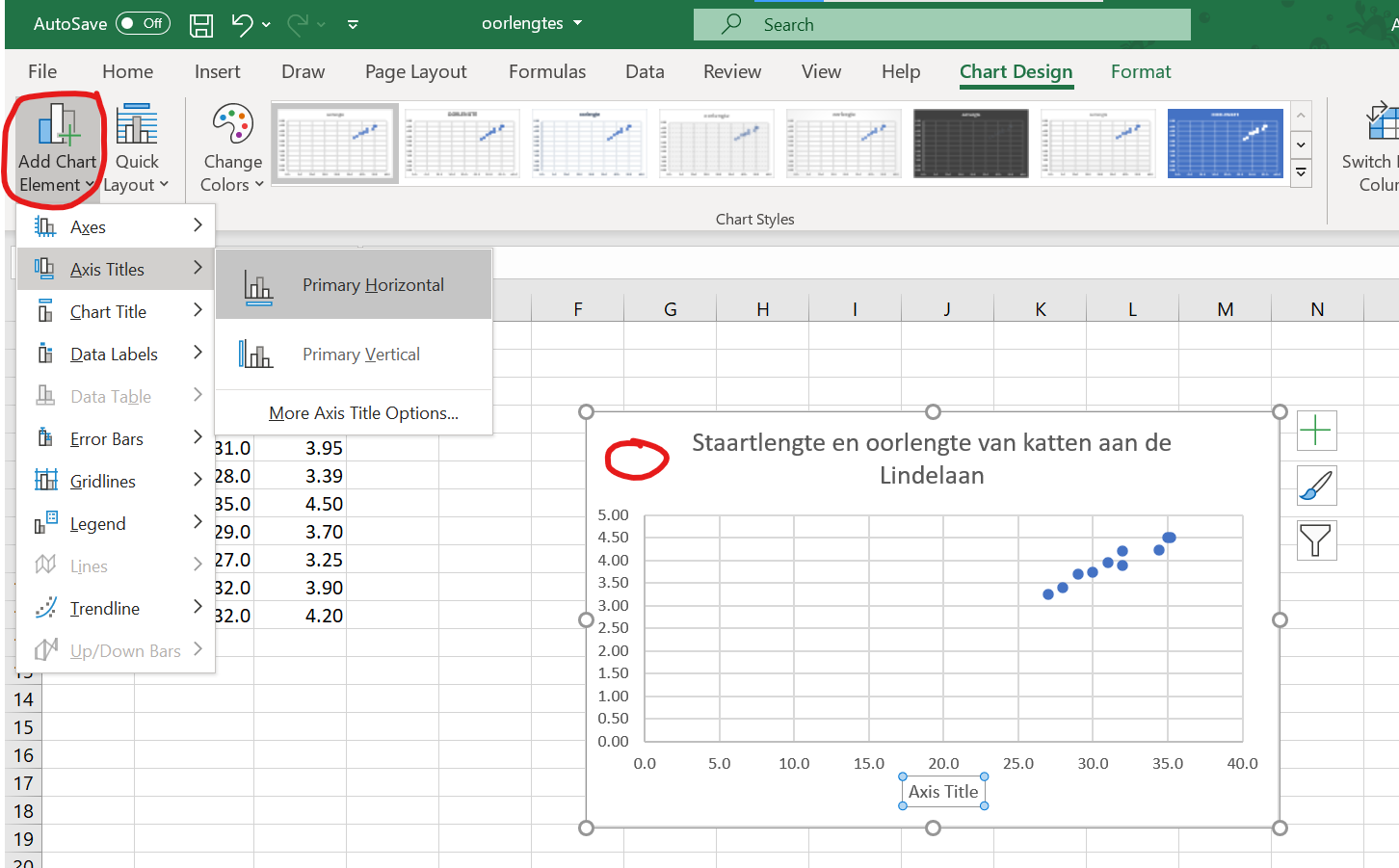This screenshot has height=868, width=1399.
Task: Click the Save icon in title bar
Action: coord(200,25)
